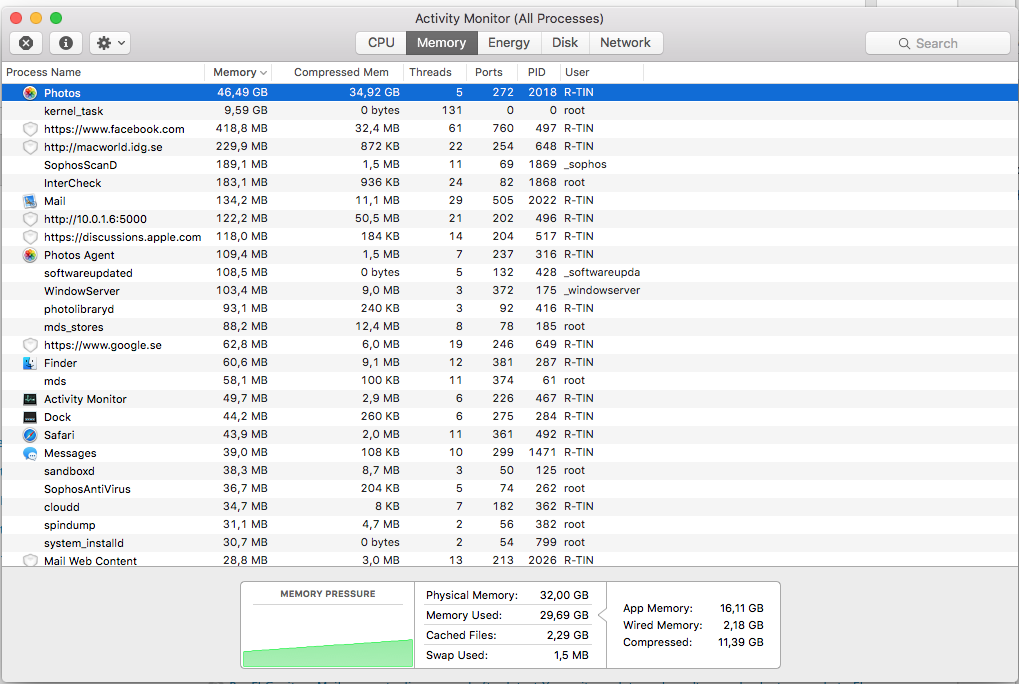This screenshot has height=684, width=1019.
Task: Click Messages PID 1471
Action: click(542, 452)
